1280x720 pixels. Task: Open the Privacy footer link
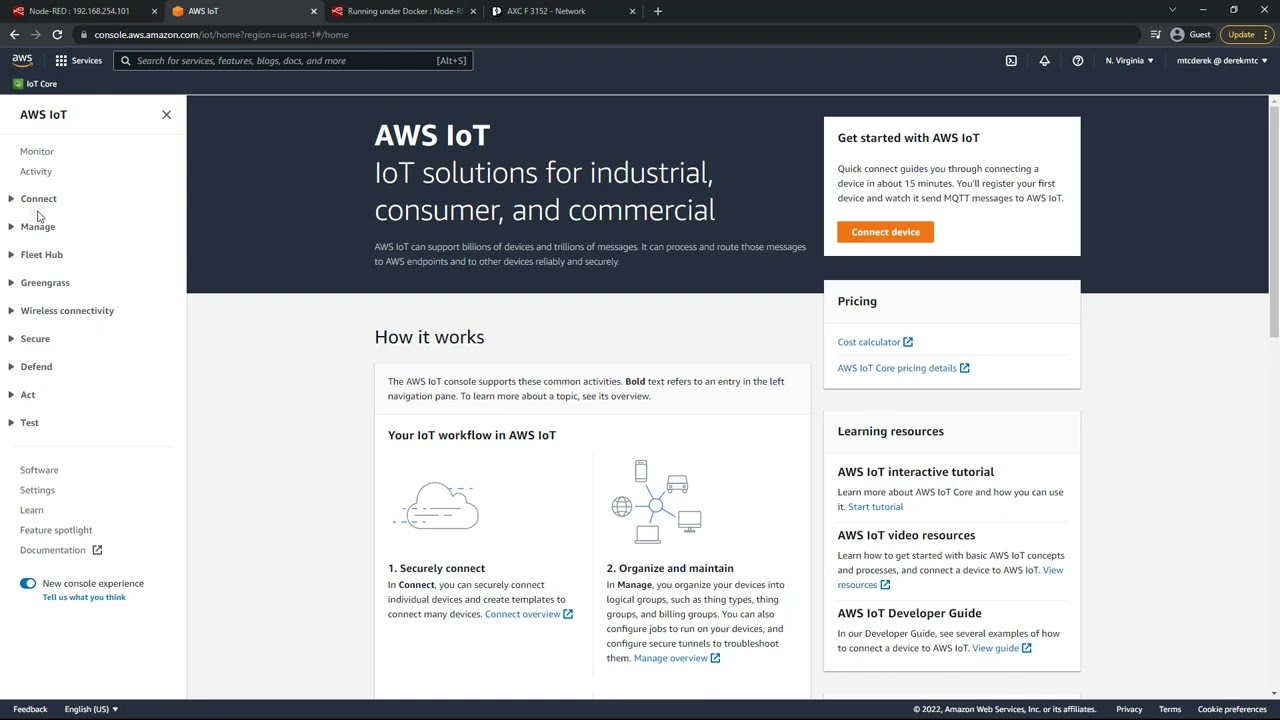coord(1129,709)
